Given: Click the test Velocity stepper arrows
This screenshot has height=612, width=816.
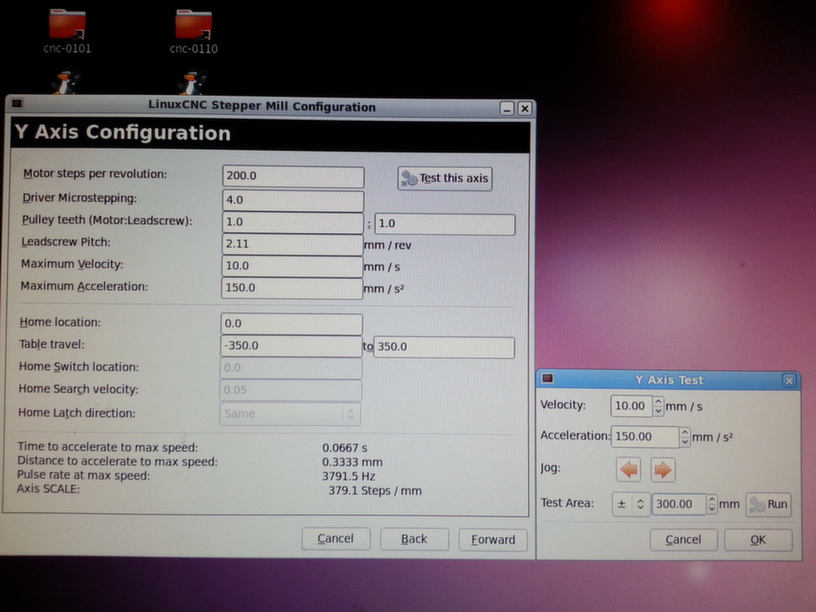Looking at the screenshot, I should pyautogui.click(x=658, y=406).
